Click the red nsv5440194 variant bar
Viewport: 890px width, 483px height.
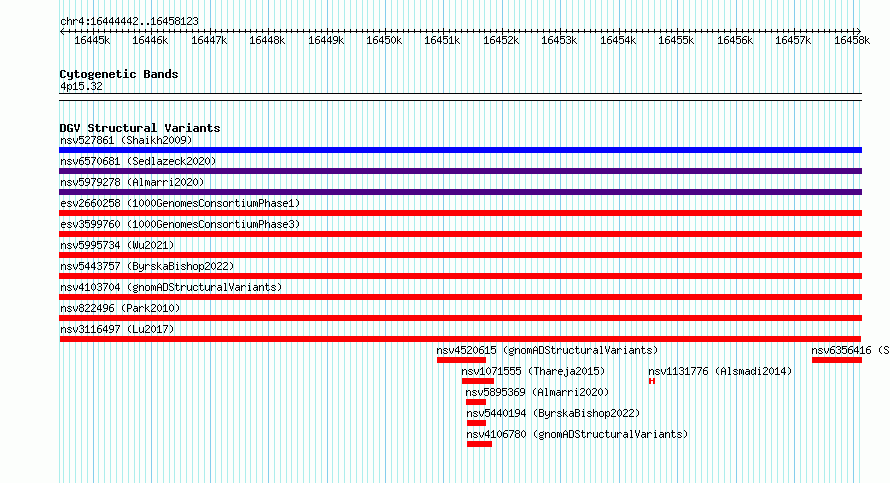476,423
